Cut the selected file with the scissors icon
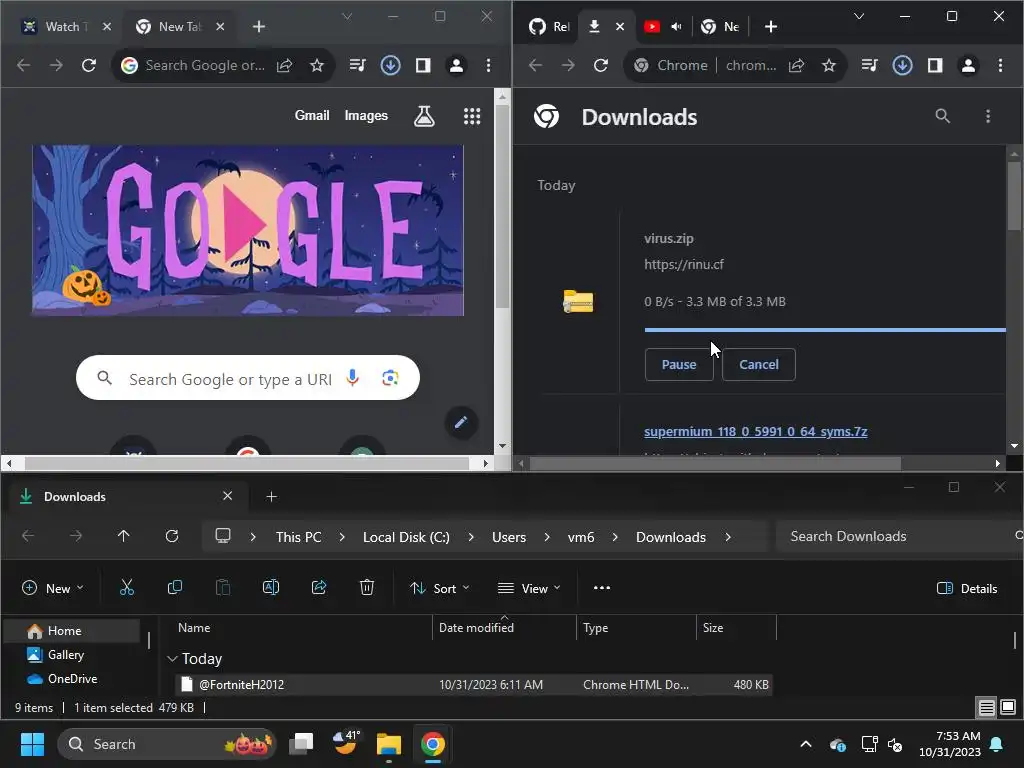Image resolution: width=1024 pixels, height=768 pixels. pyautogui.click(x=127, y=588)
